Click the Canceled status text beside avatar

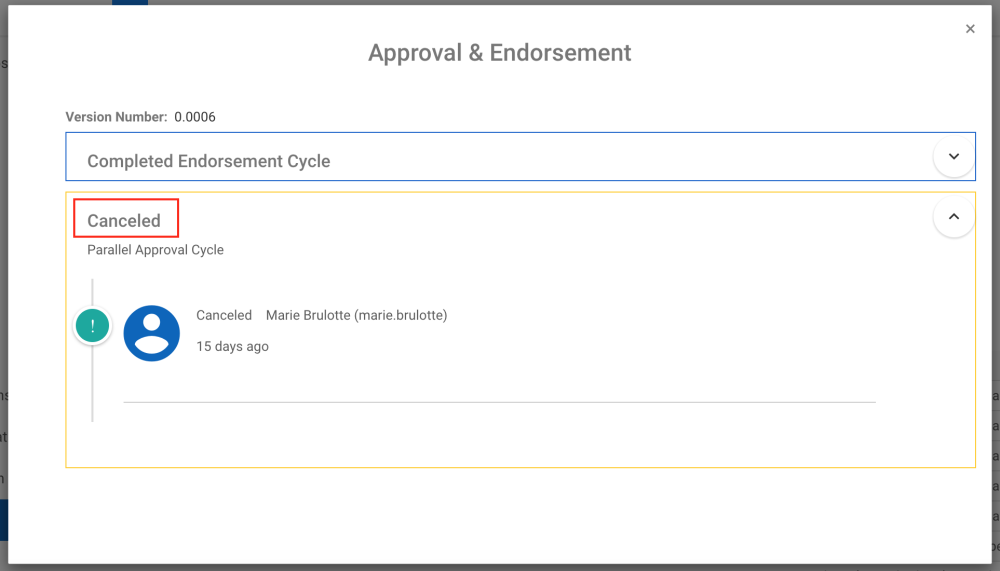(224, 315)
